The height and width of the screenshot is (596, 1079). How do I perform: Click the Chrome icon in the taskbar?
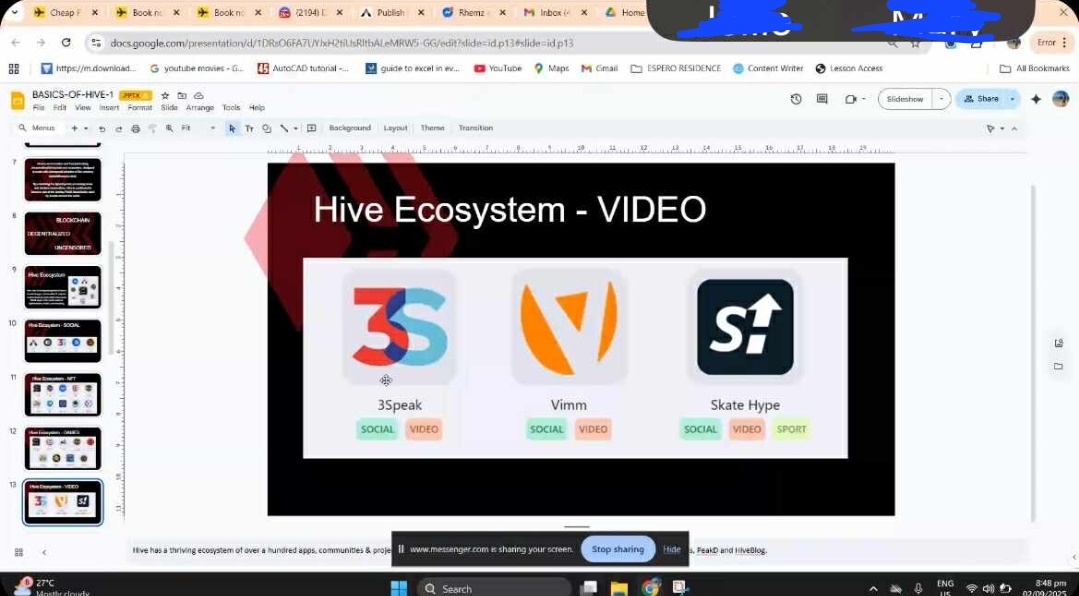(x=650, y=588)
